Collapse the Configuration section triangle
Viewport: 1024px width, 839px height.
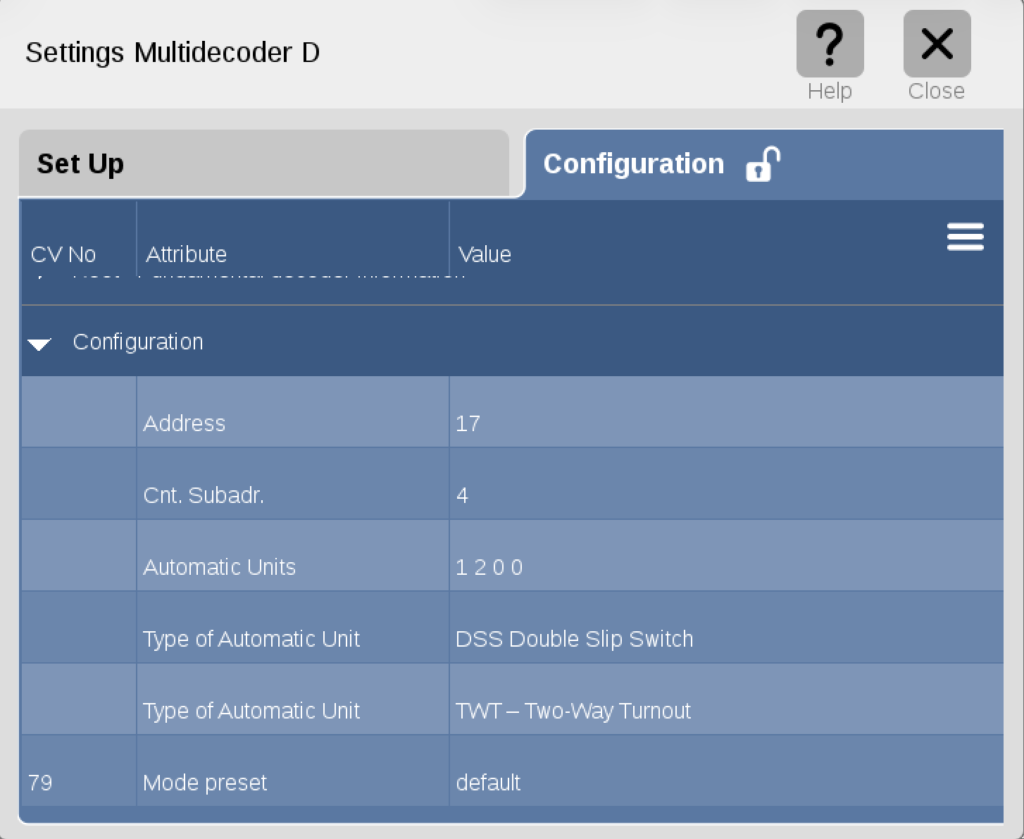tap(40, 343)
